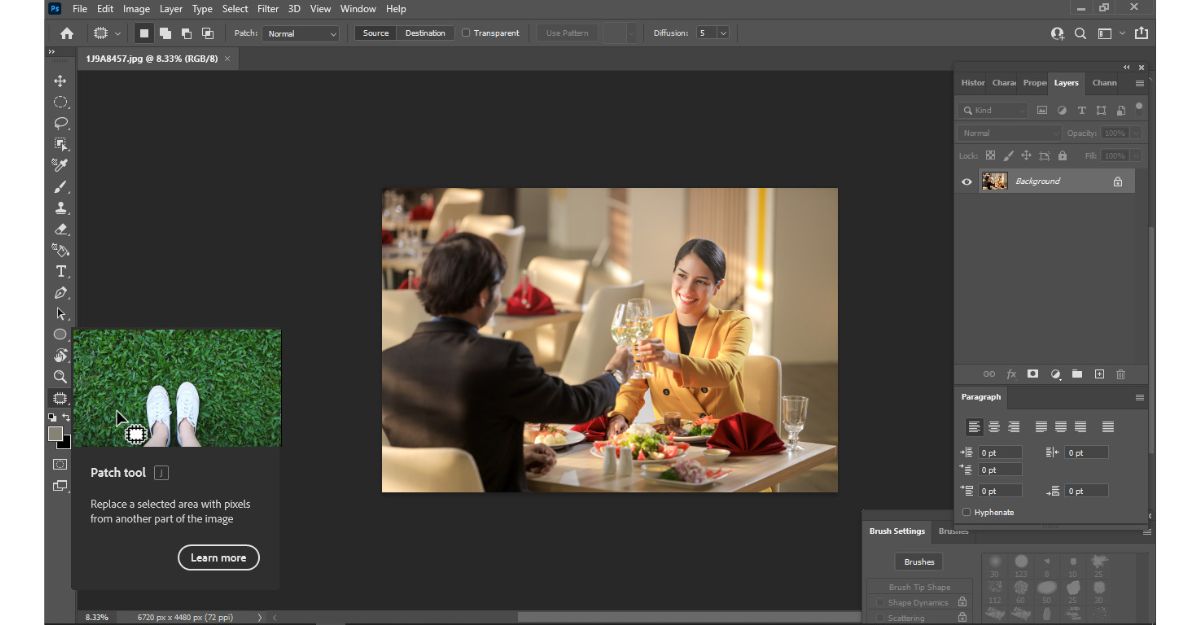
Task: Open the Paragraph panel options menu
Action: tap(1139, 397)
